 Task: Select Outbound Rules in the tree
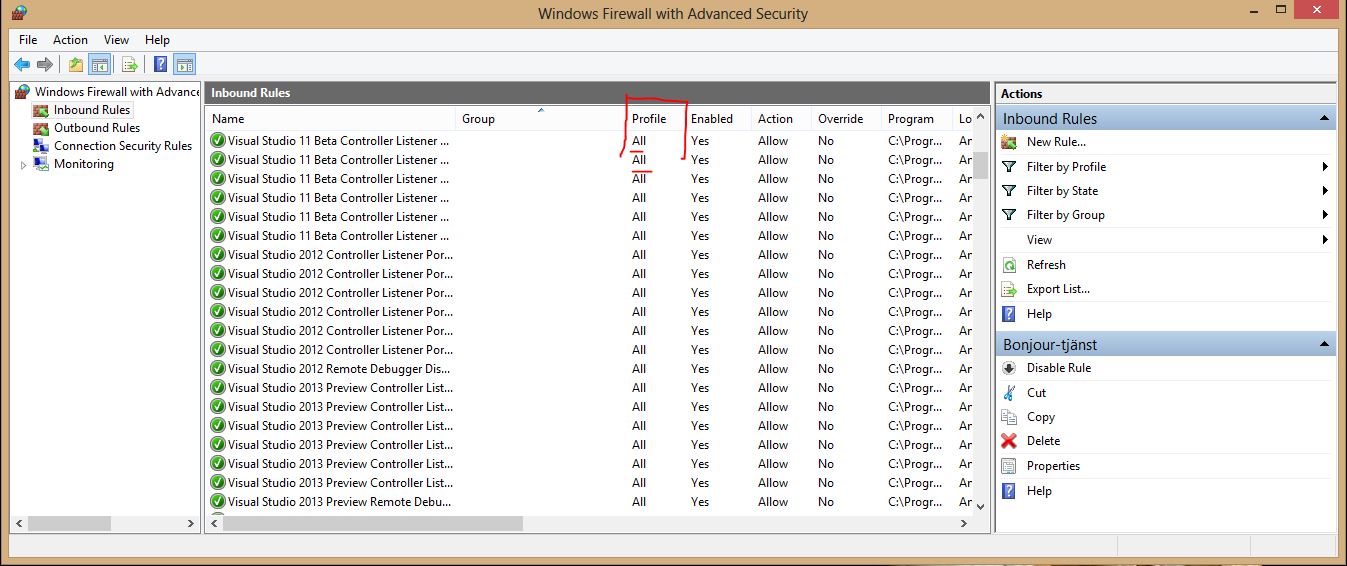(96, 128)
